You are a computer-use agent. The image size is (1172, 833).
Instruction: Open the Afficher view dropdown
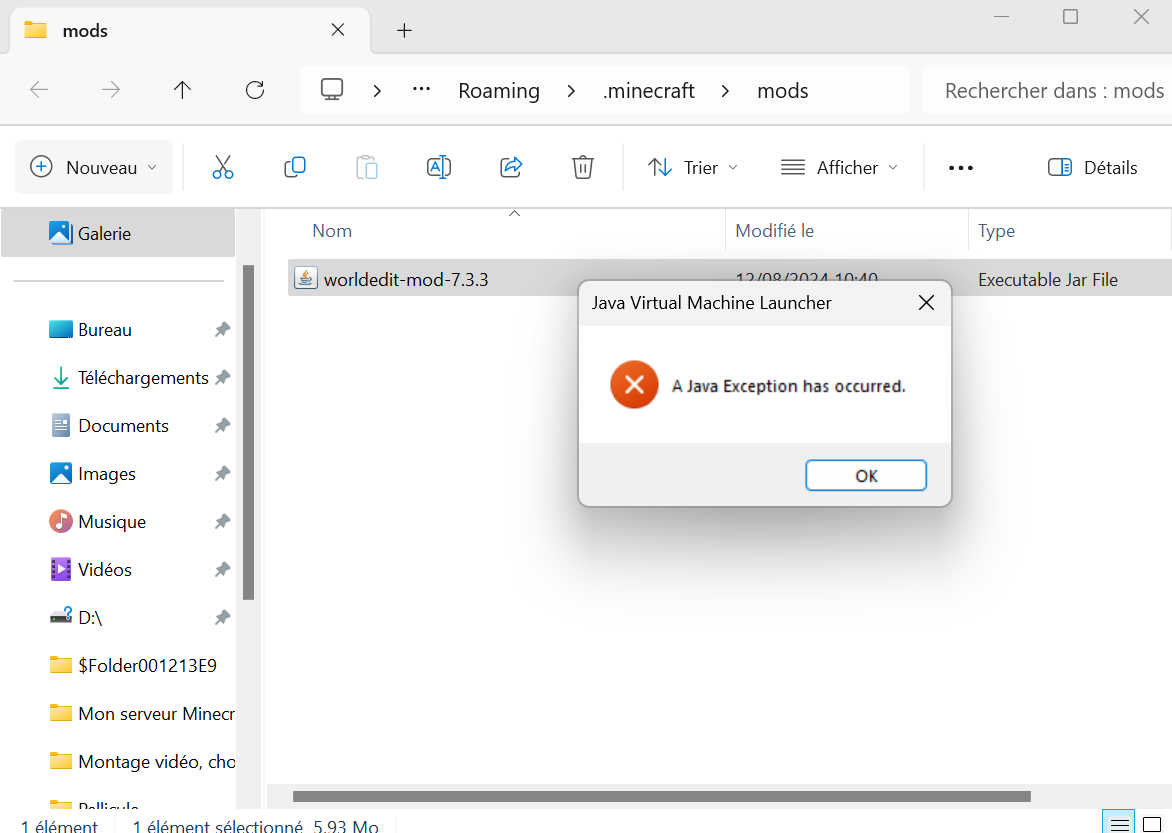[x=839, y=167]
